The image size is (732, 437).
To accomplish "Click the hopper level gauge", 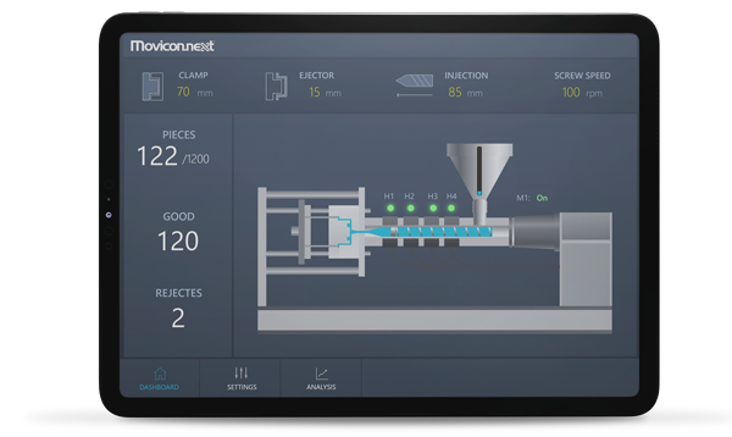I will pyautogui.click(x=479, y=171).
